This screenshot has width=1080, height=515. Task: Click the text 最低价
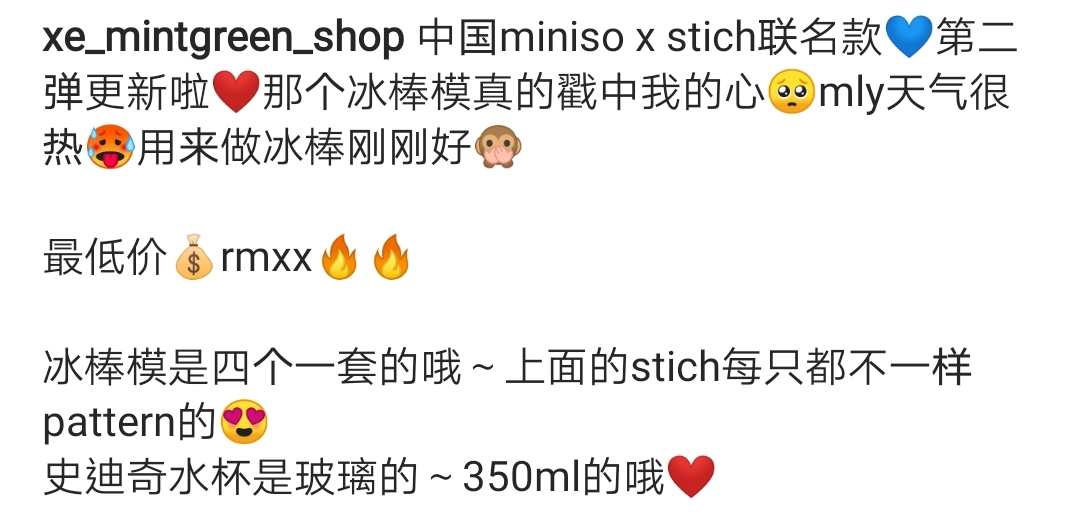[x=105, y=258]
